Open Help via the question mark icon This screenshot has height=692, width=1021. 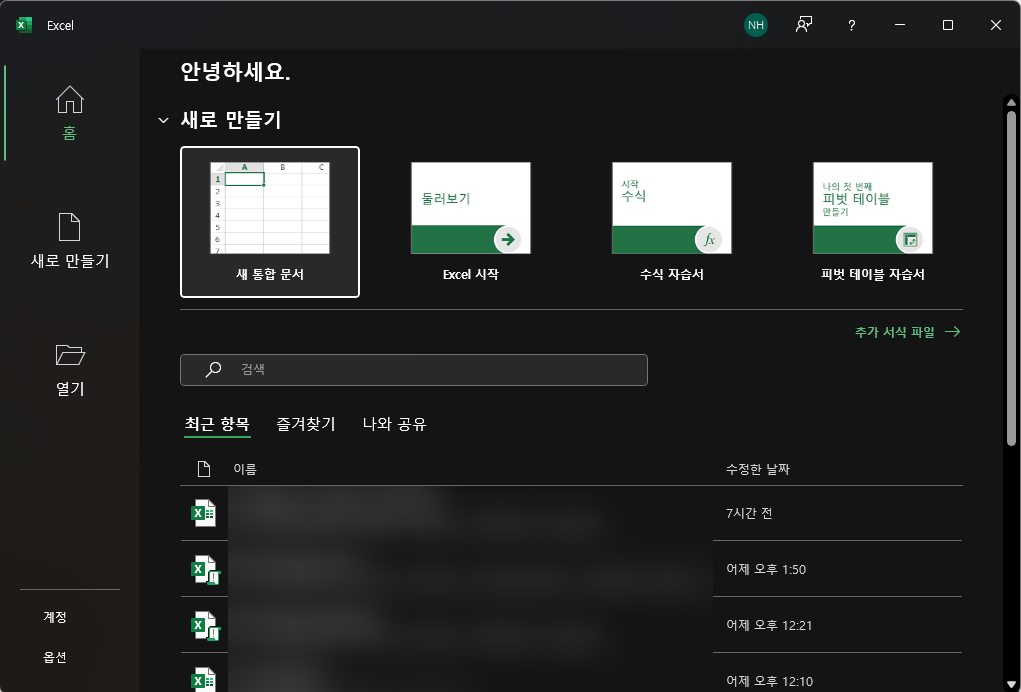(x=851, y=25)
